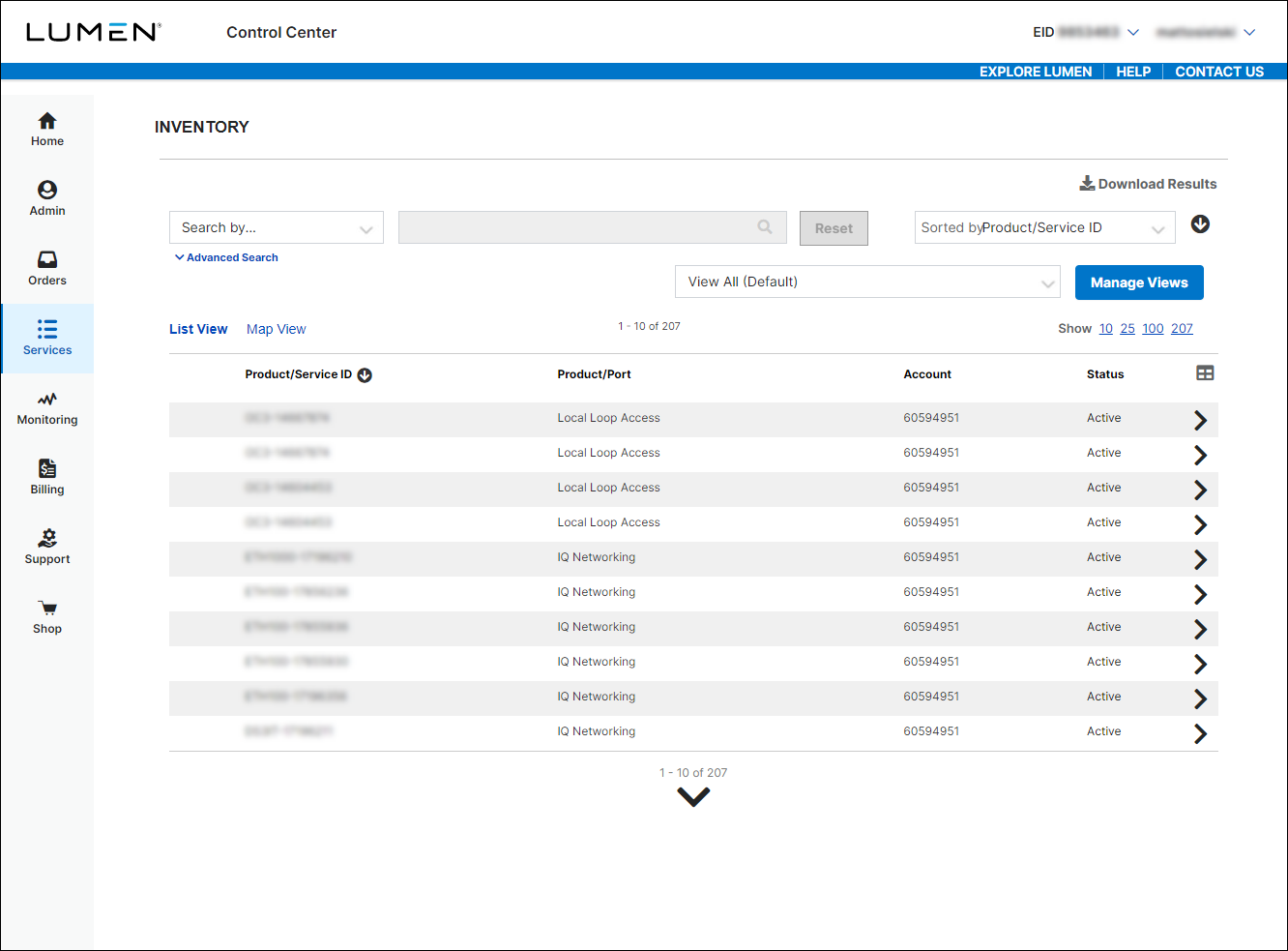Open the Admin sidebar icon

pos(47,199)
